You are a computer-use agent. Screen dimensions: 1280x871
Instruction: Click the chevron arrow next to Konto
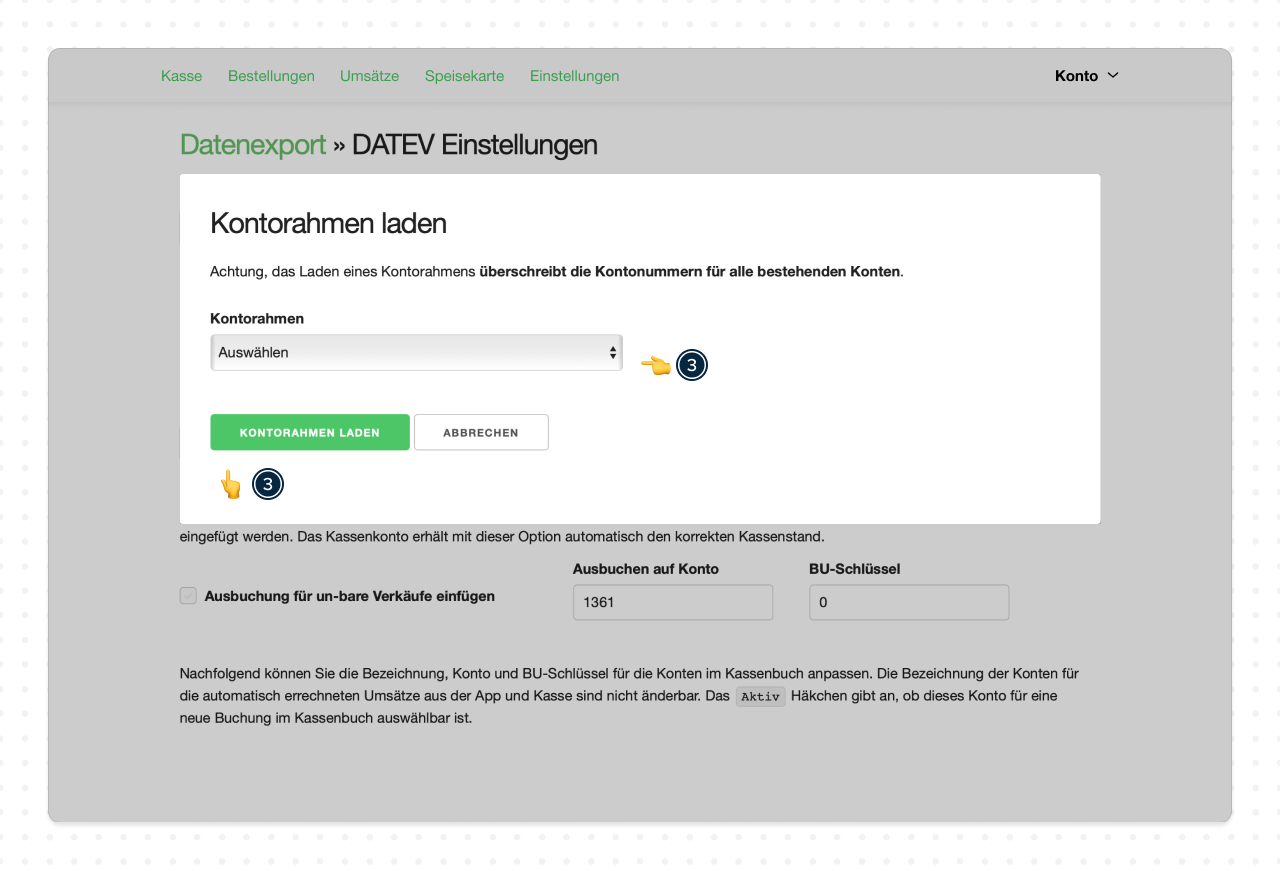pyautogui.click(x=1113, y=76)
